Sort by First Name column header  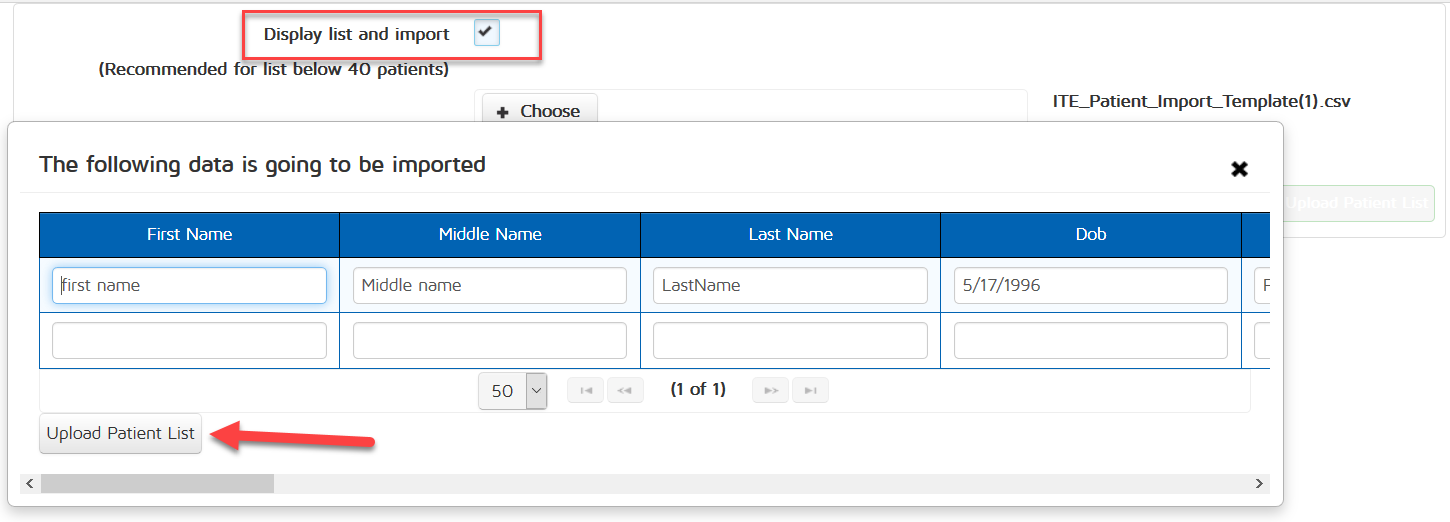[x=189, y=234]
